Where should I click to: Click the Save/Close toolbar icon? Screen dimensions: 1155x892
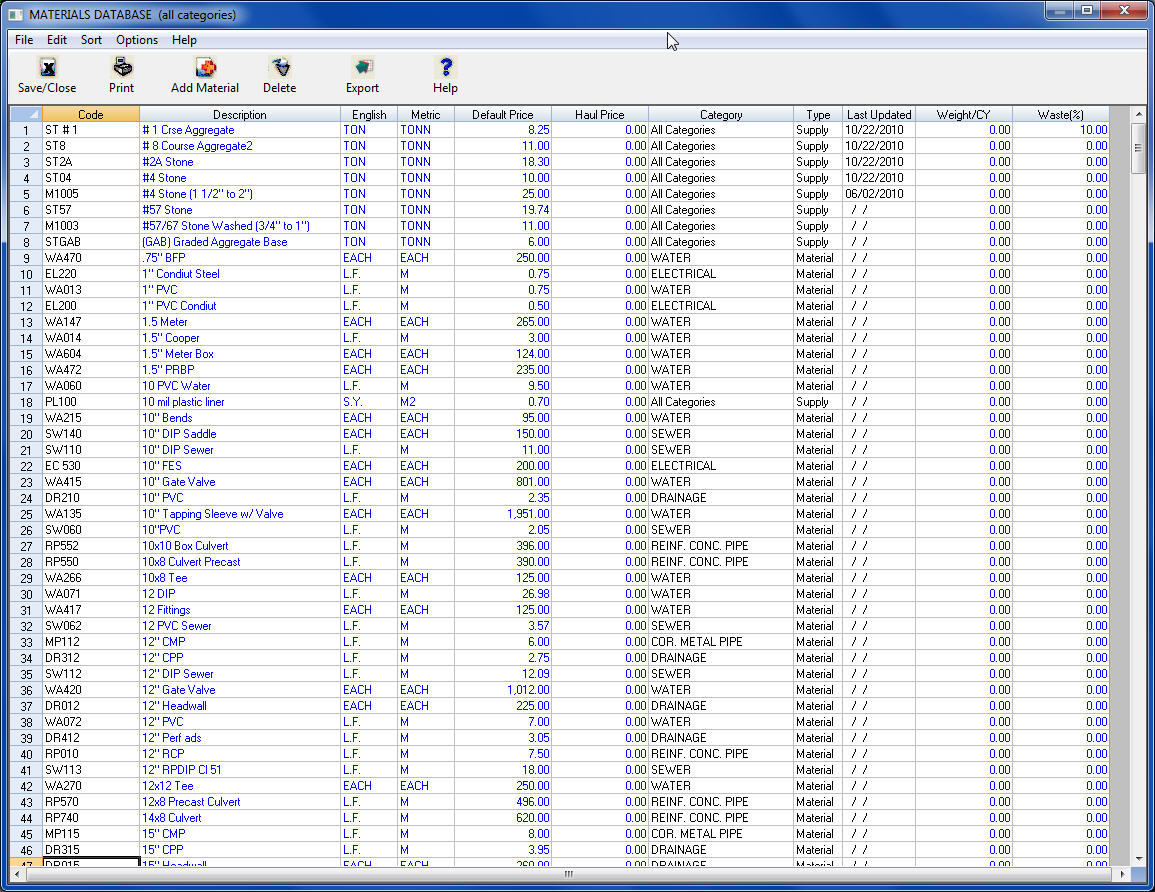point(47,68)
